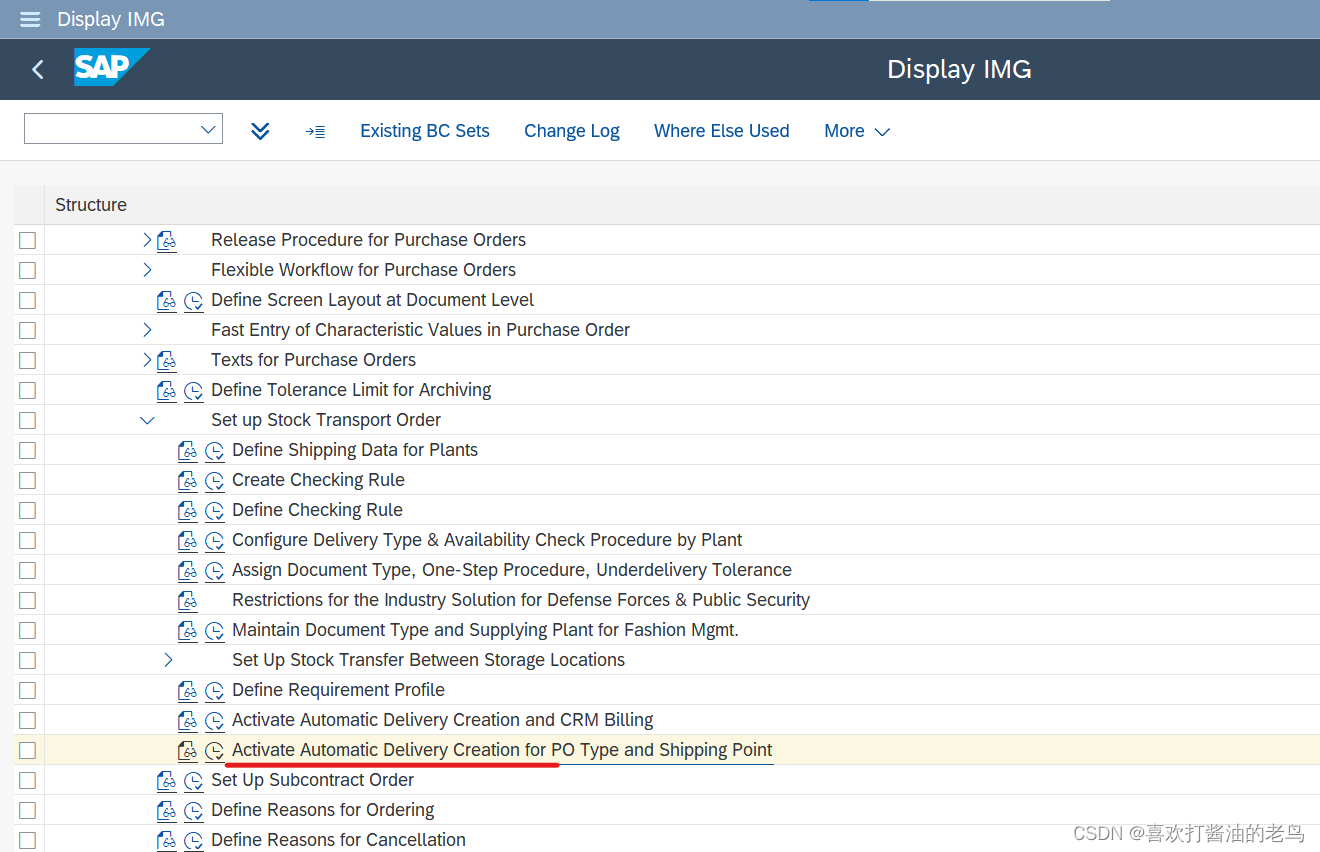The height and width of the screenshot is (852, 1320).
Task: Click the back navigation arrow
Action: [37, 69]
